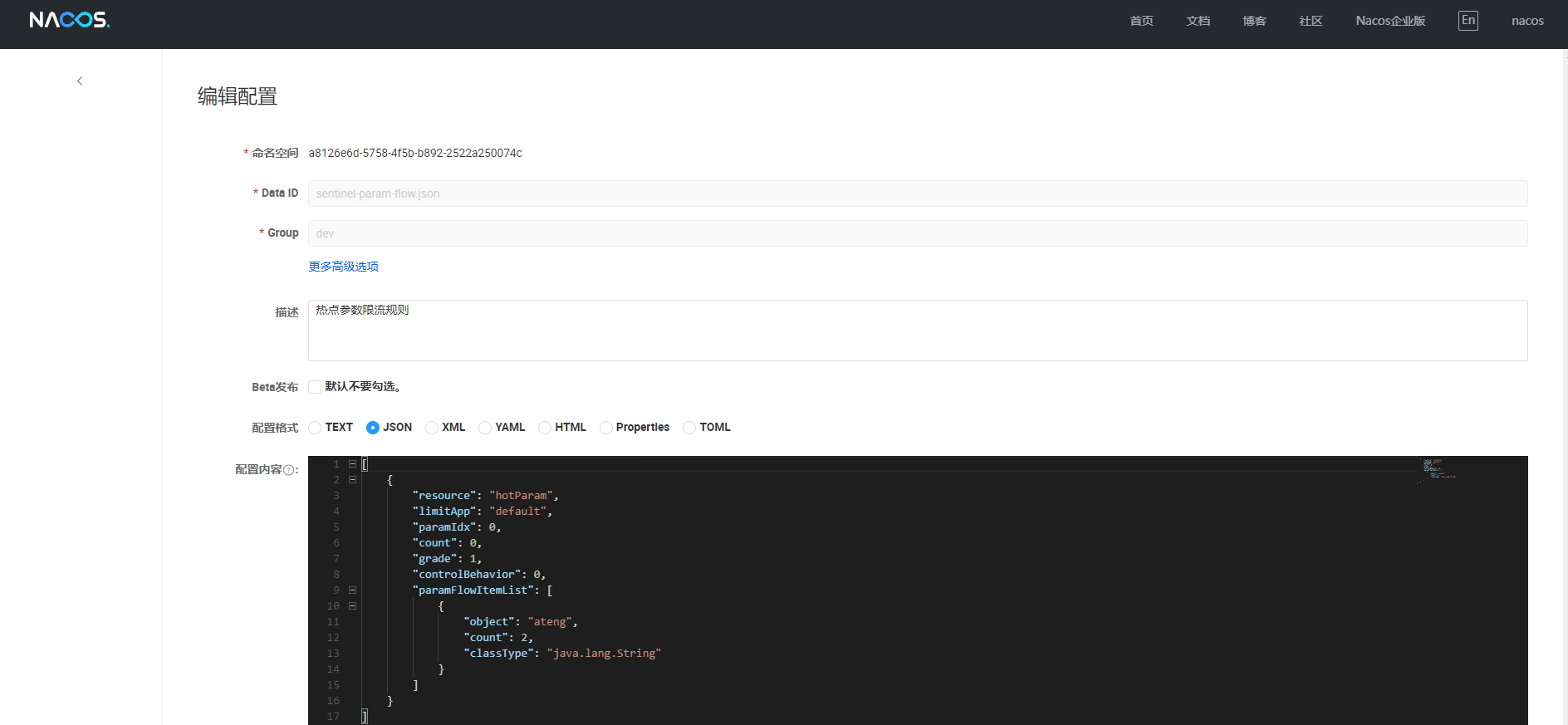This screenshot has width=1568, height=725.
Task: Expand 更多高级选项 link
Action: pyautogui.click(x=343, y=267)
